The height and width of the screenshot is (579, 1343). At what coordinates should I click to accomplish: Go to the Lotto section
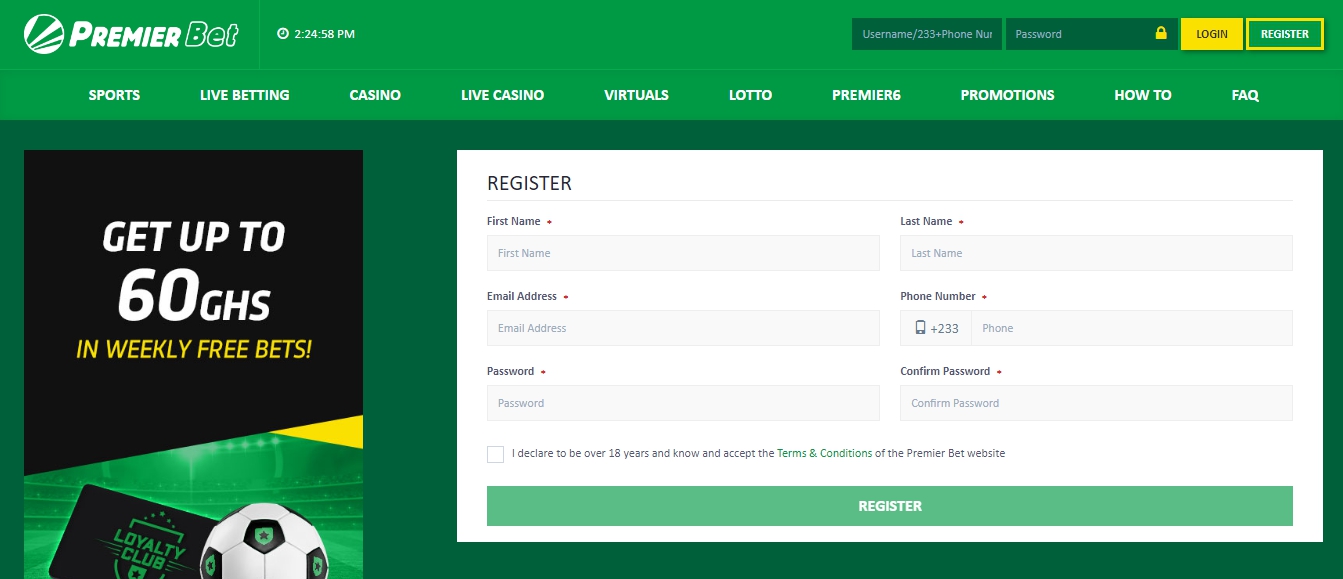coord(750,95)
